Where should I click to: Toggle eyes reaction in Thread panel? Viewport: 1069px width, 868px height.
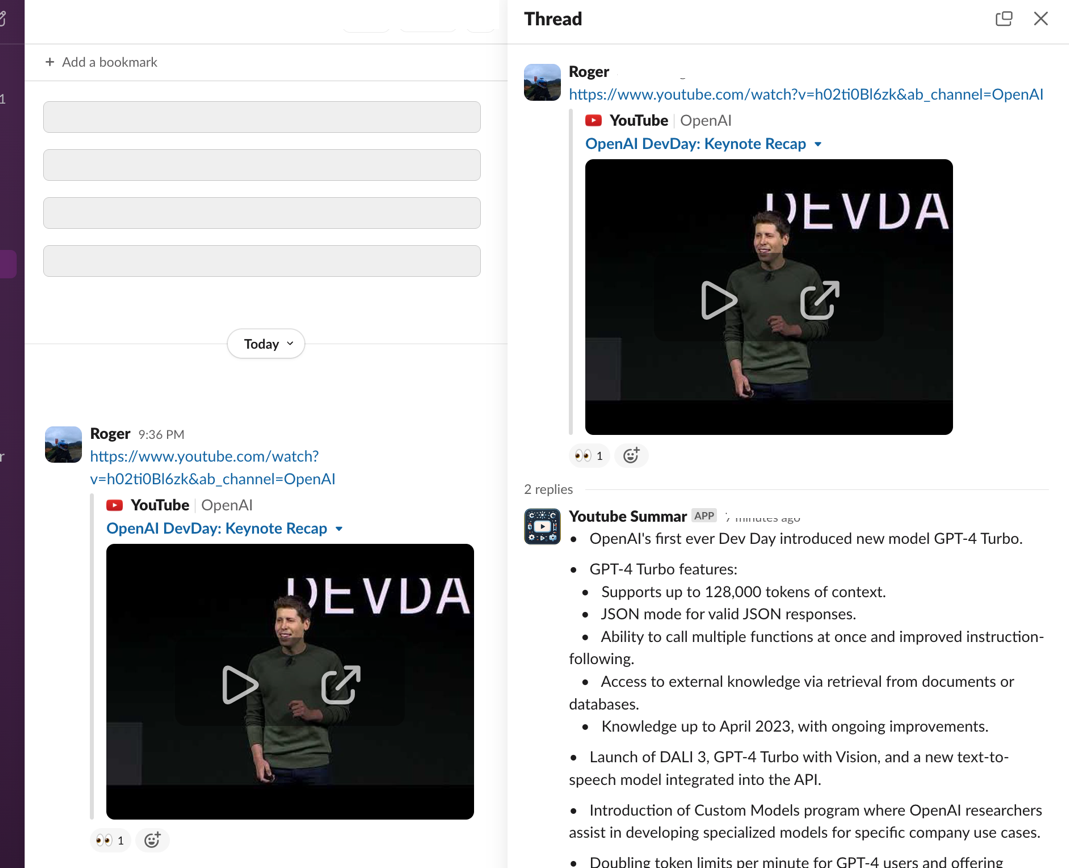click(x=589, y=455)
